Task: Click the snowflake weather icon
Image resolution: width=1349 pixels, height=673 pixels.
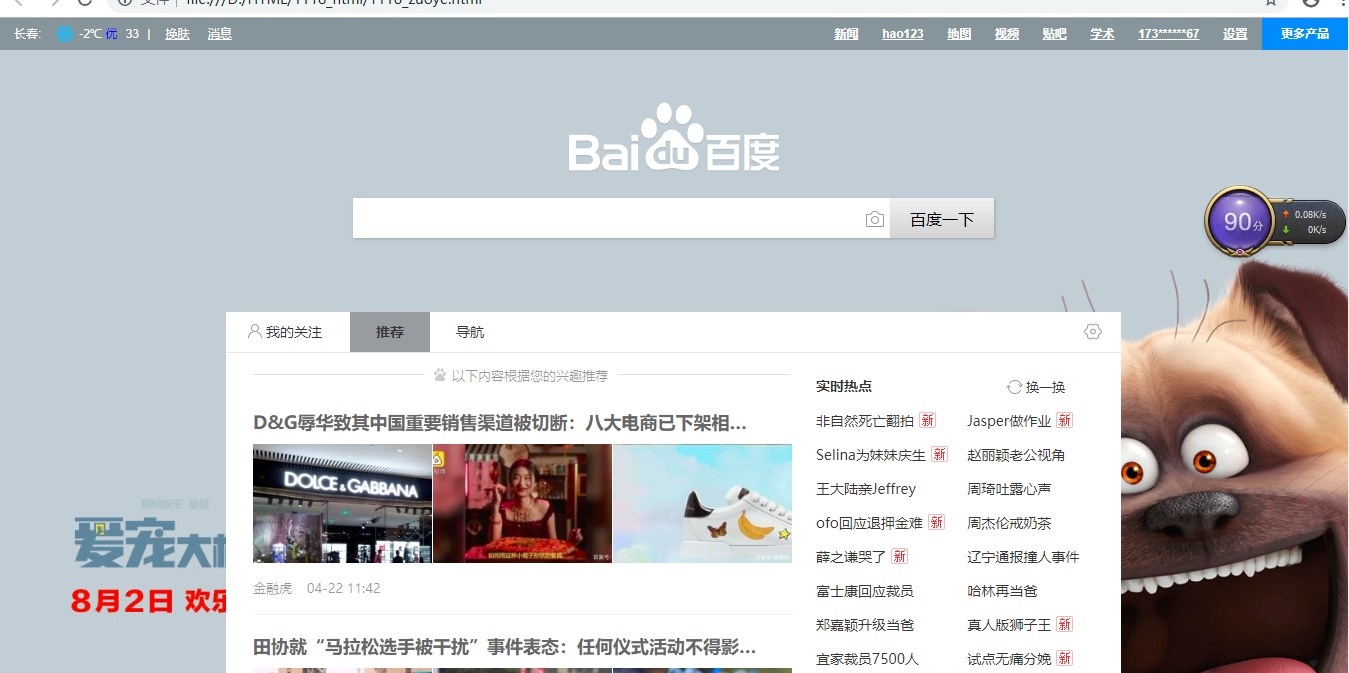Action: tap(64, 34)
